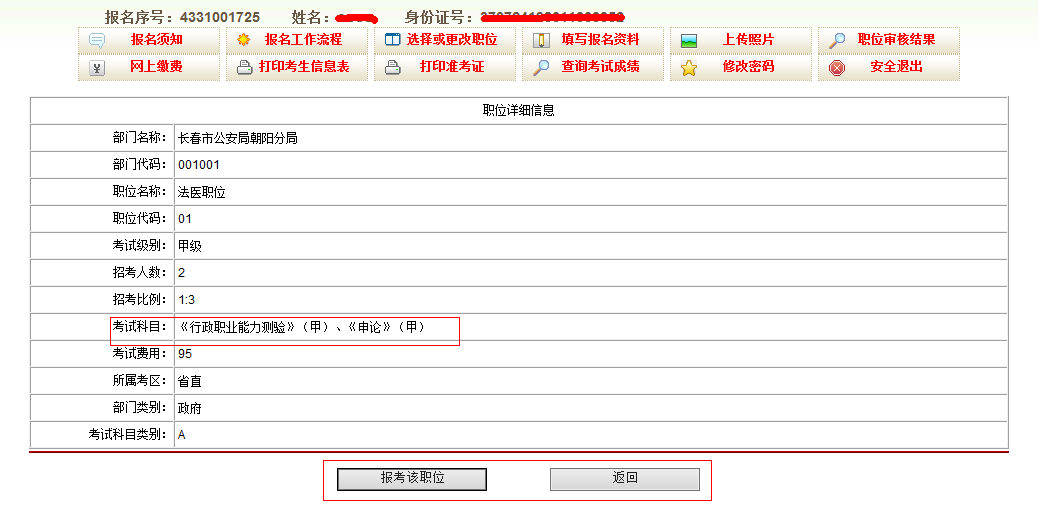1038x508 pixels.
Task: Click the speech bubble icon beside 报名须知
Action: 97,41
